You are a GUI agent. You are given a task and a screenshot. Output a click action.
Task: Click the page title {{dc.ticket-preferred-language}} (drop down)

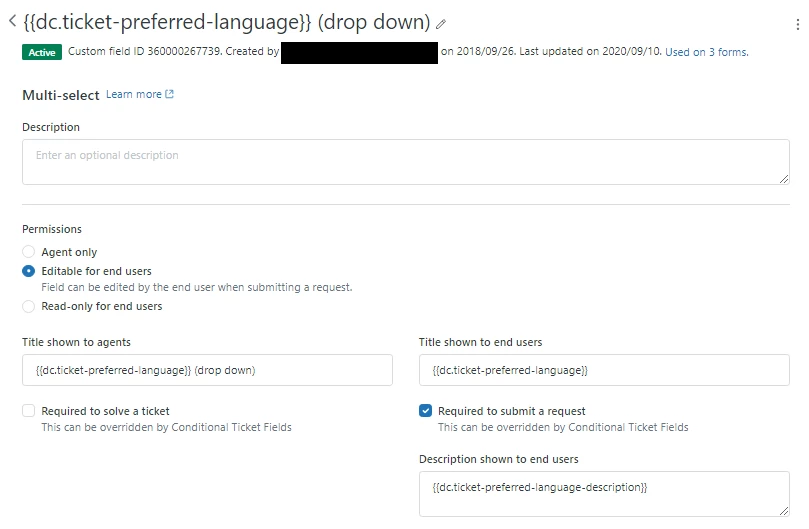tap(227, 22)
